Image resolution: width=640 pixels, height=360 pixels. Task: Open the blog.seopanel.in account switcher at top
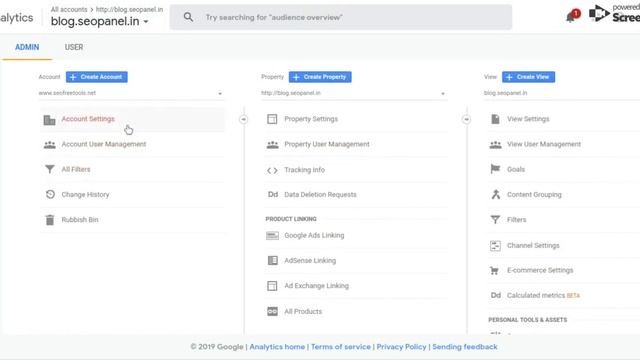point(100,21)
